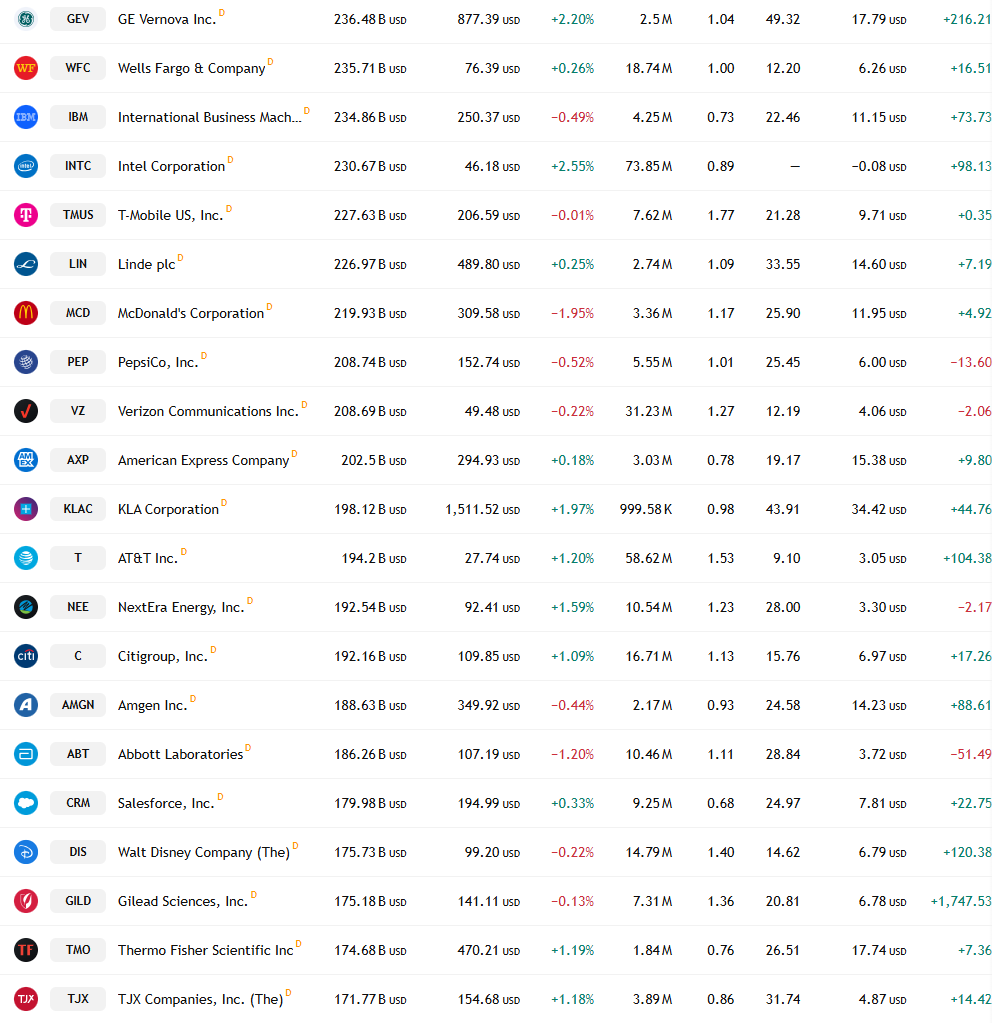Select Abbott EPS growth −51.49
The height and width of the screenshot is (1023, 992).
click(971, 754)
